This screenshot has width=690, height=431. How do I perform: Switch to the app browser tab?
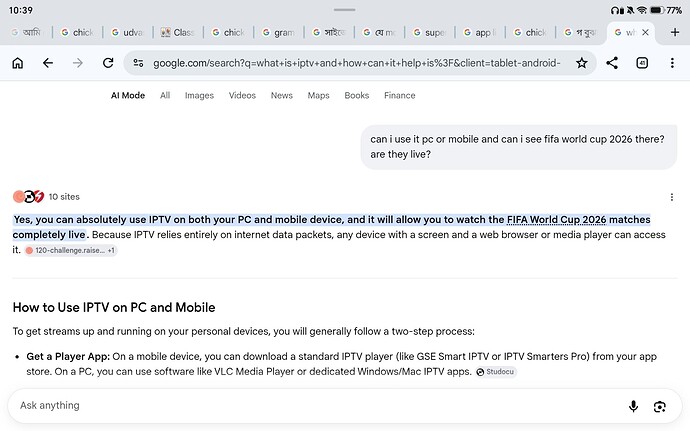(480, 32)
